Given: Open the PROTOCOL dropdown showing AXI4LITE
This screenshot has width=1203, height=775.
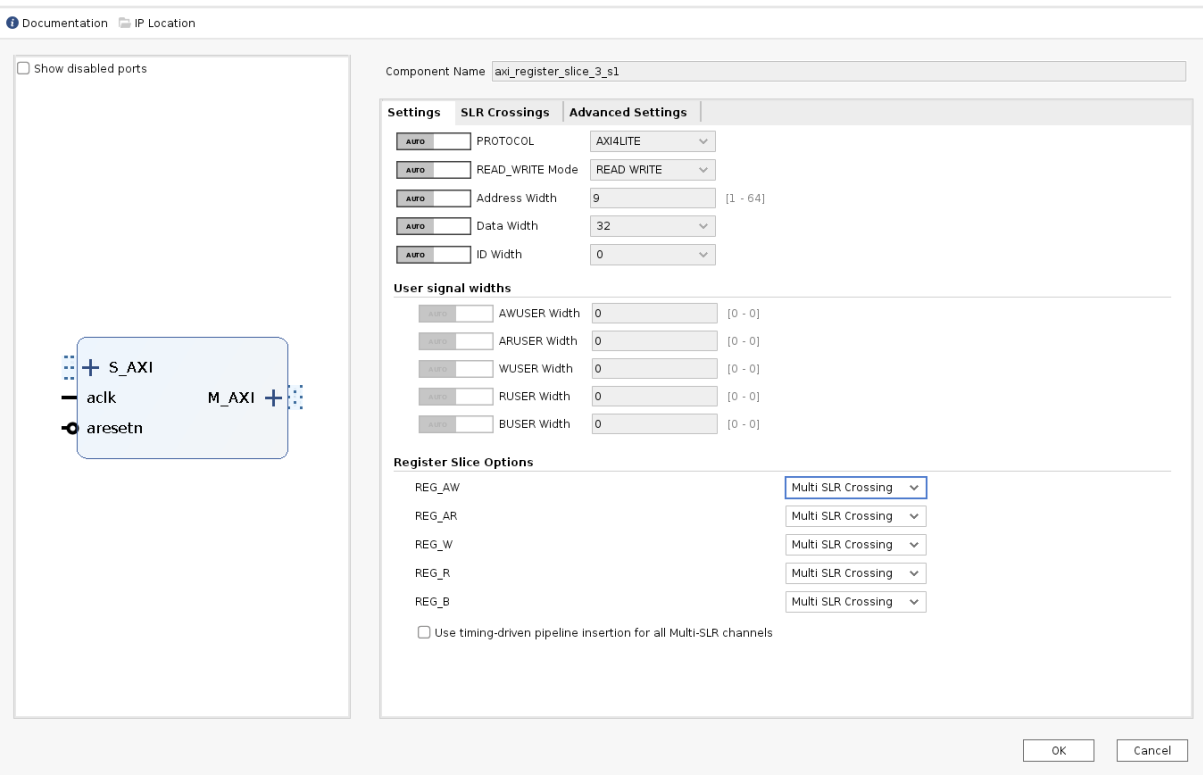Looking at the screenshot, I should (652, 141).
